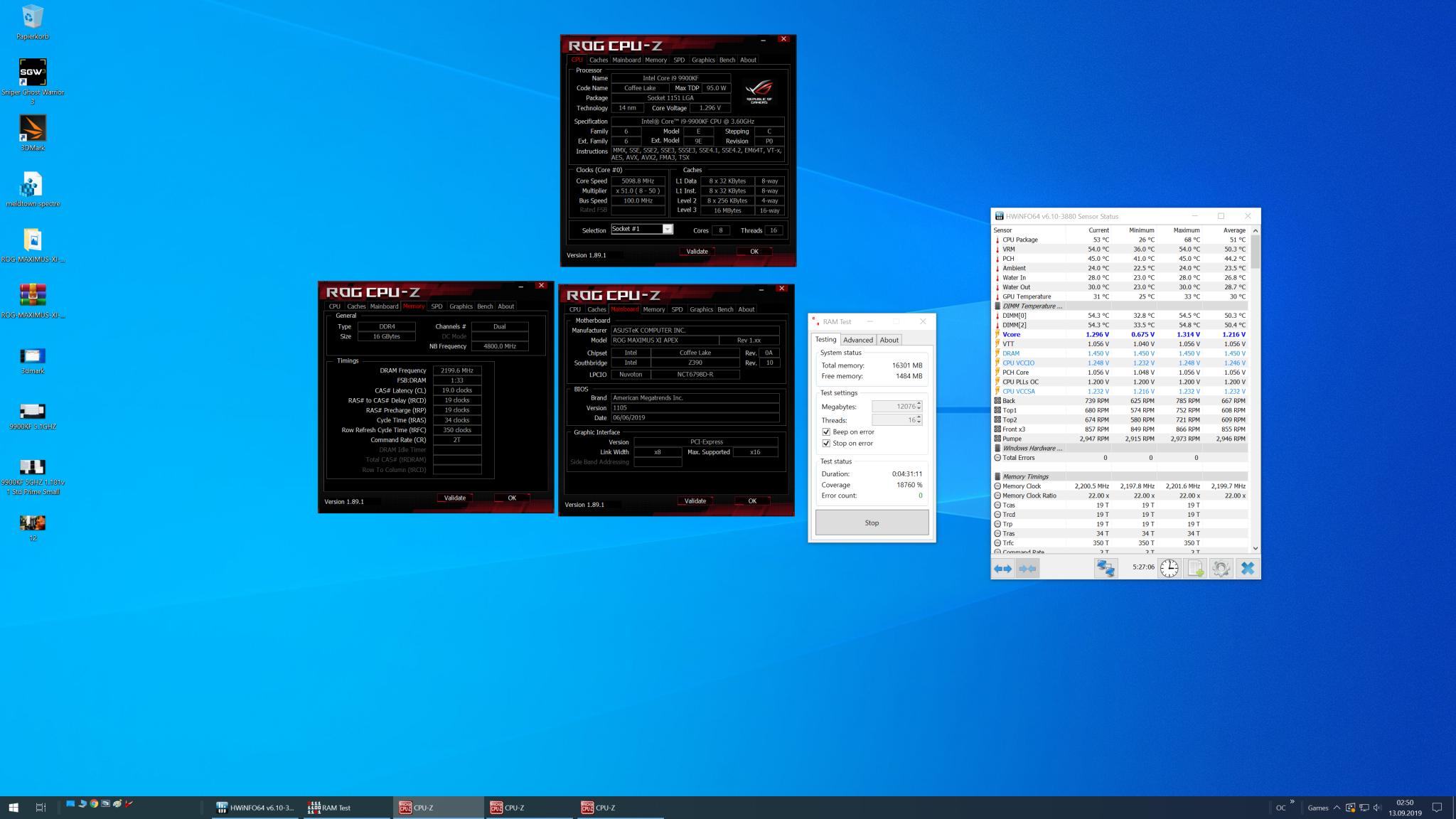Image resolution: width=1456 pixels, height=819 pixels.
Task: Switch to HWiNFO64 taskbar button
Action: (255, 808)
